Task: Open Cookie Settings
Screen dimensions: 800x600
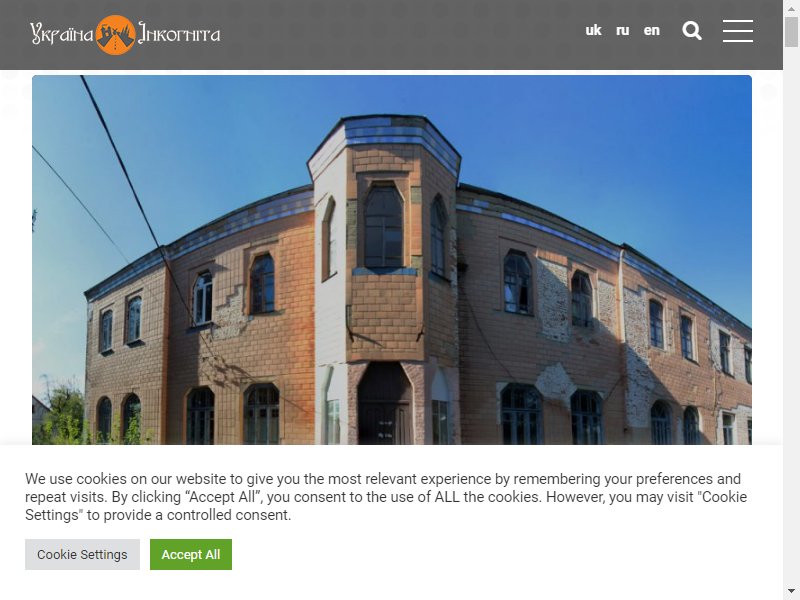Action: (x=82, y=555)
